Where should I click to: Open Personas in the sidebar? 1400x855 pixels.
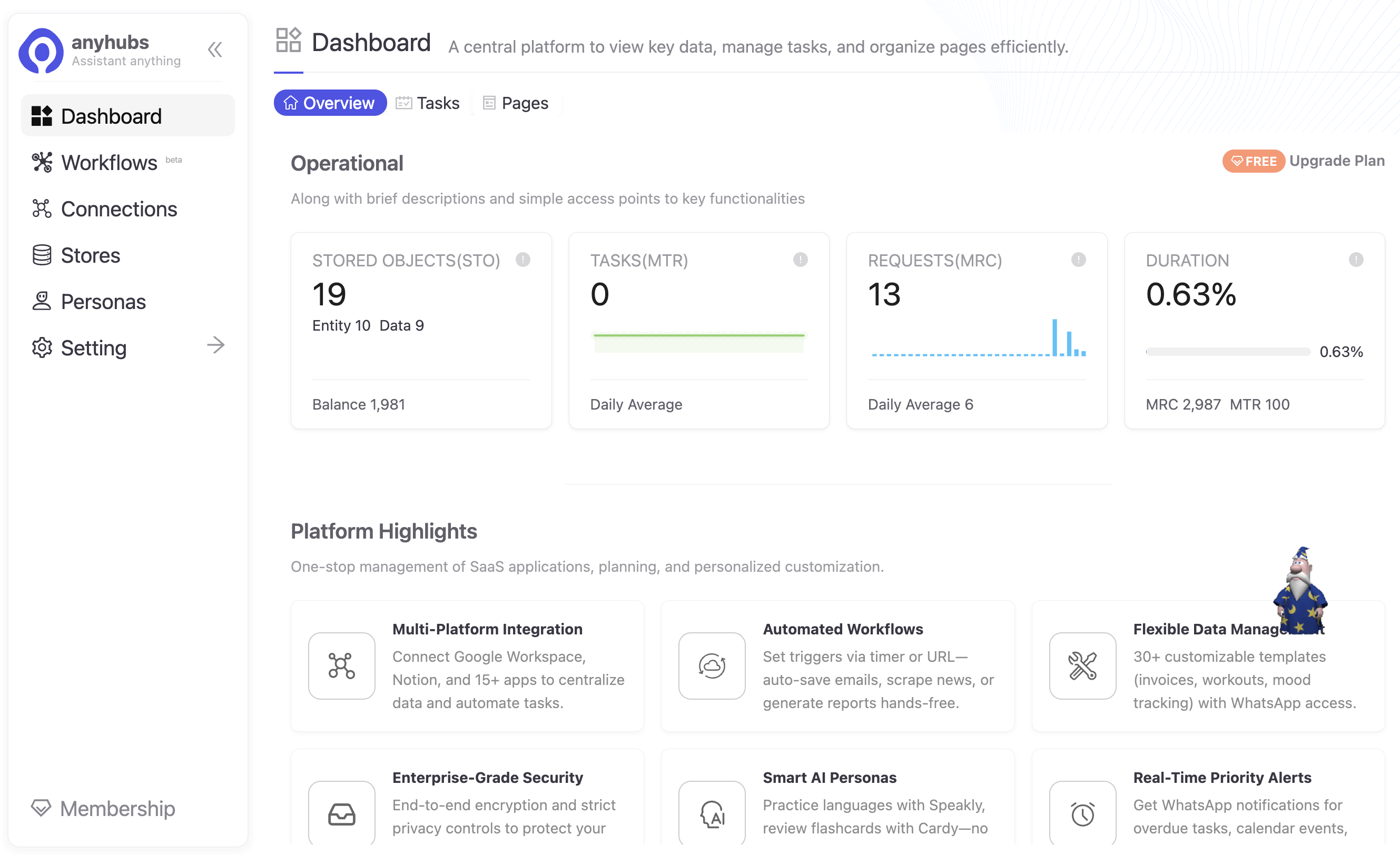click(128, 302)
